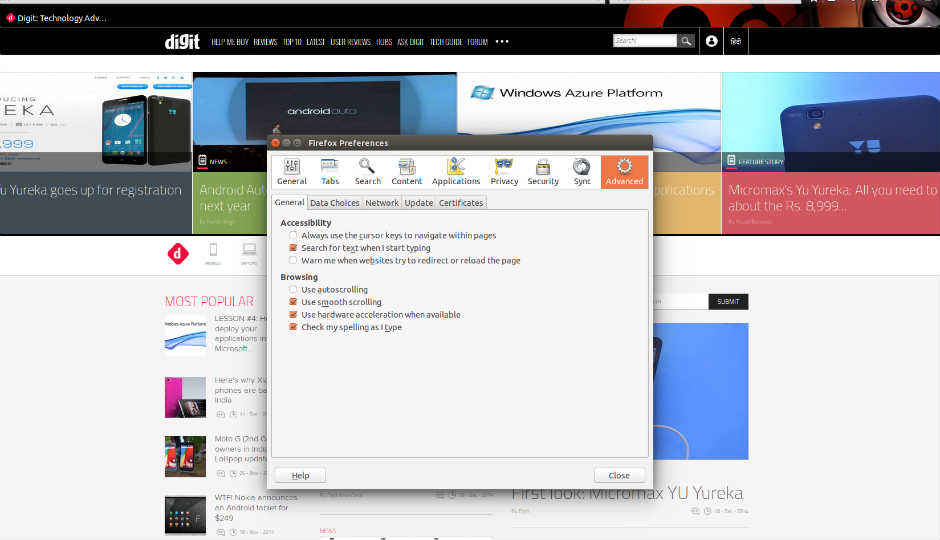This screenshot has height=540, width=940.
Task: Click the site Search input field
Action: click(x=644, y=41)
